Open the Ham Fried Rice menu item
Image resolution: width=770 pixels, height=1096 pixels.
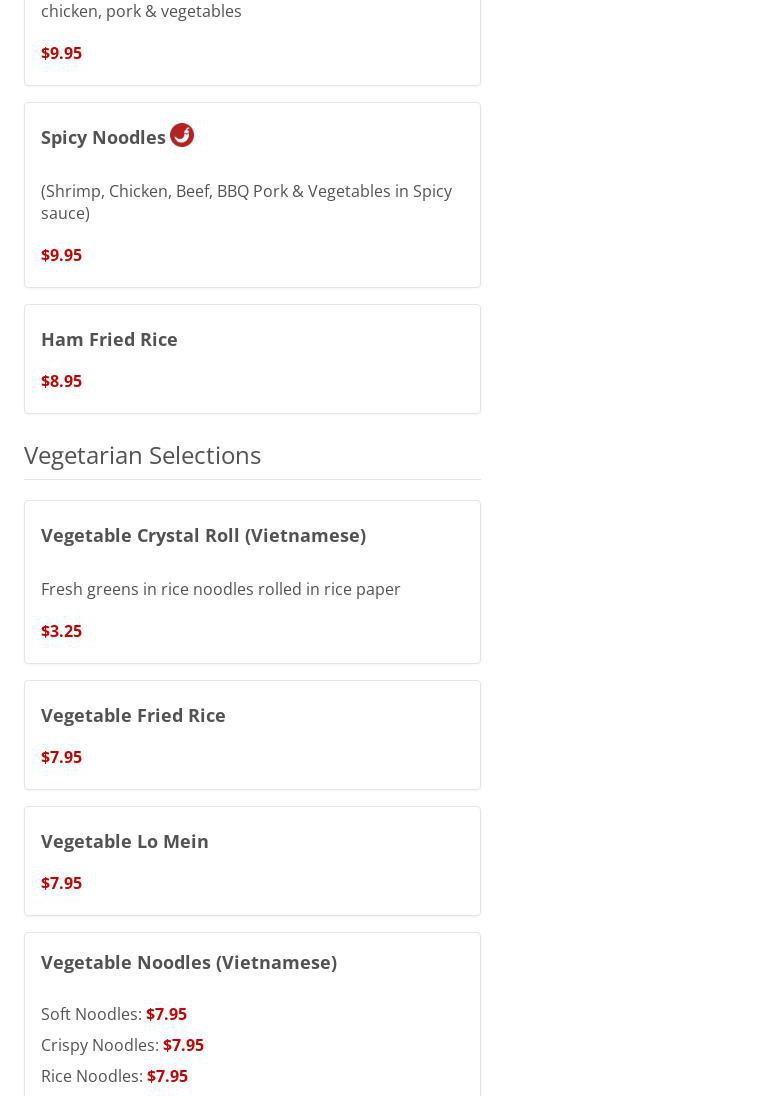tap(109, 339)
